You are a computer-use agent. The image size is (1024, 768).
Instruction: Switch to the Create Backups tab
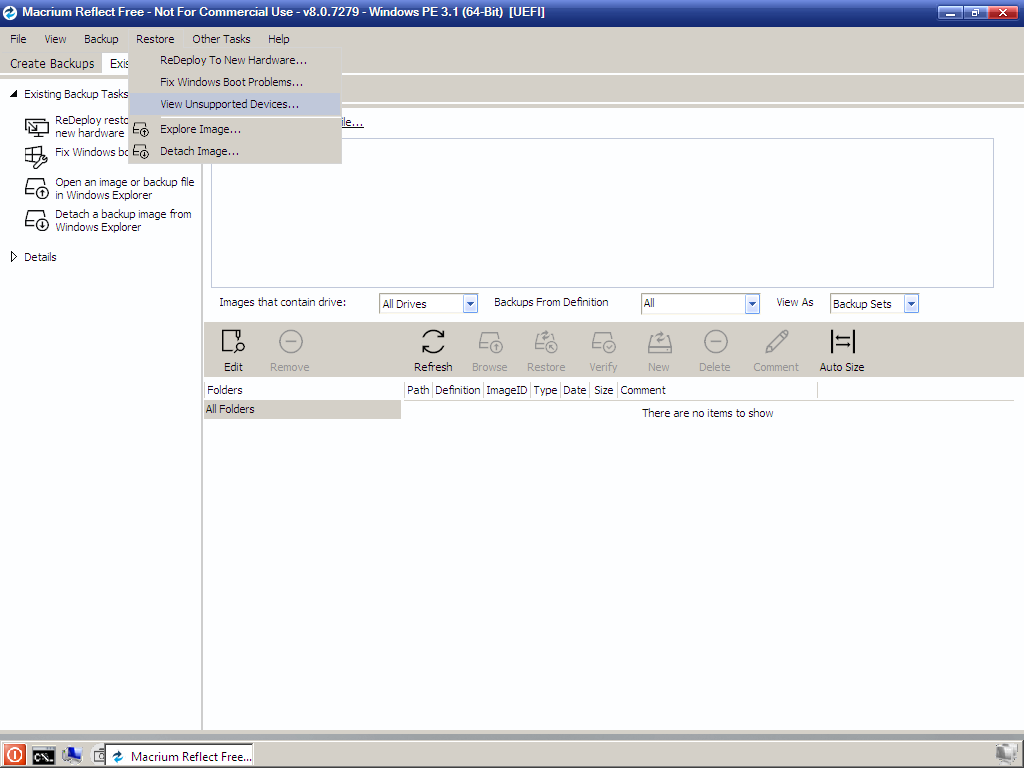pos(52,63)
